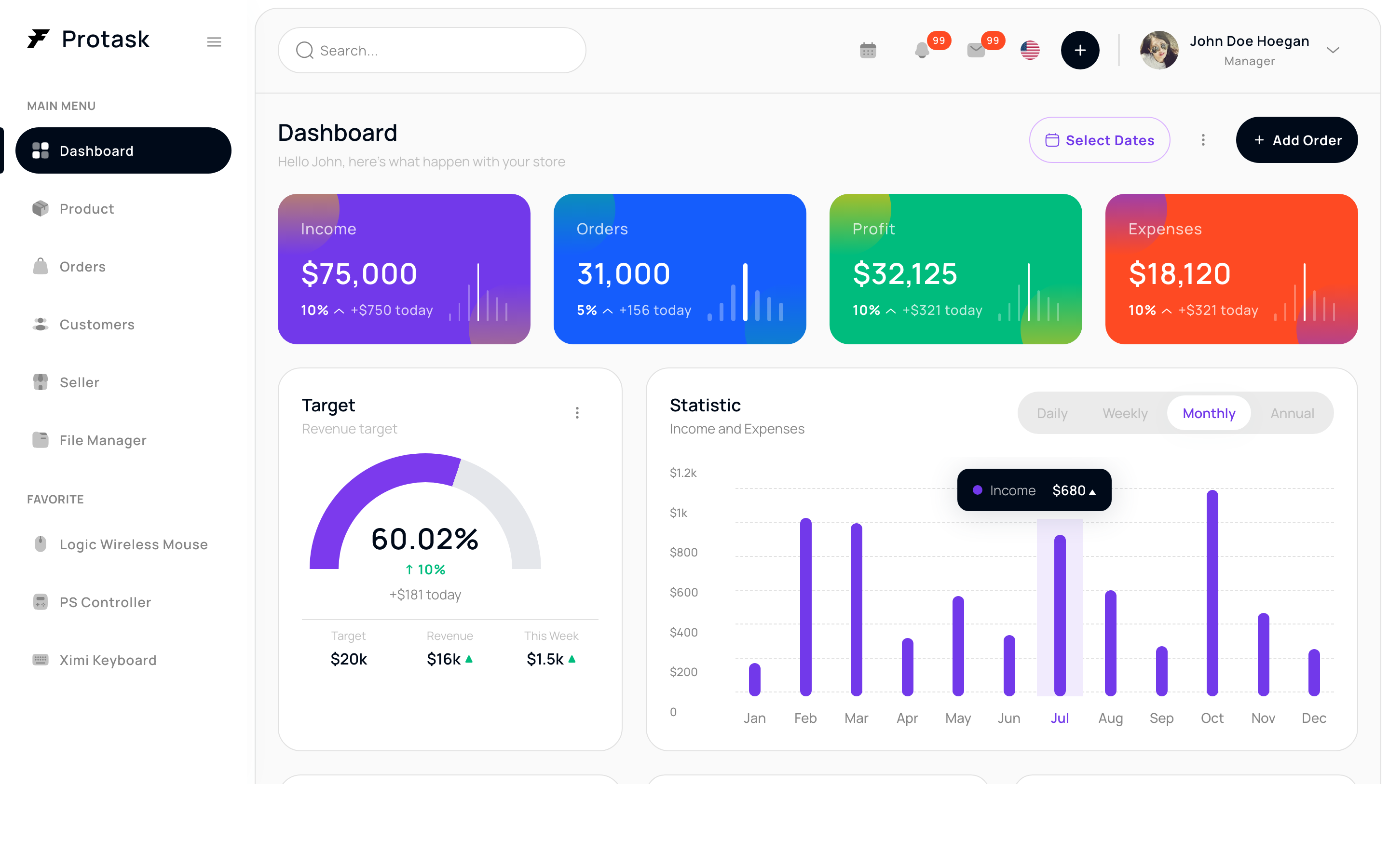This screenshot has height=868, width=1389.
Task: Switch statistic view to Annual
Action: pyautogui.click(x=1292, y=413)
